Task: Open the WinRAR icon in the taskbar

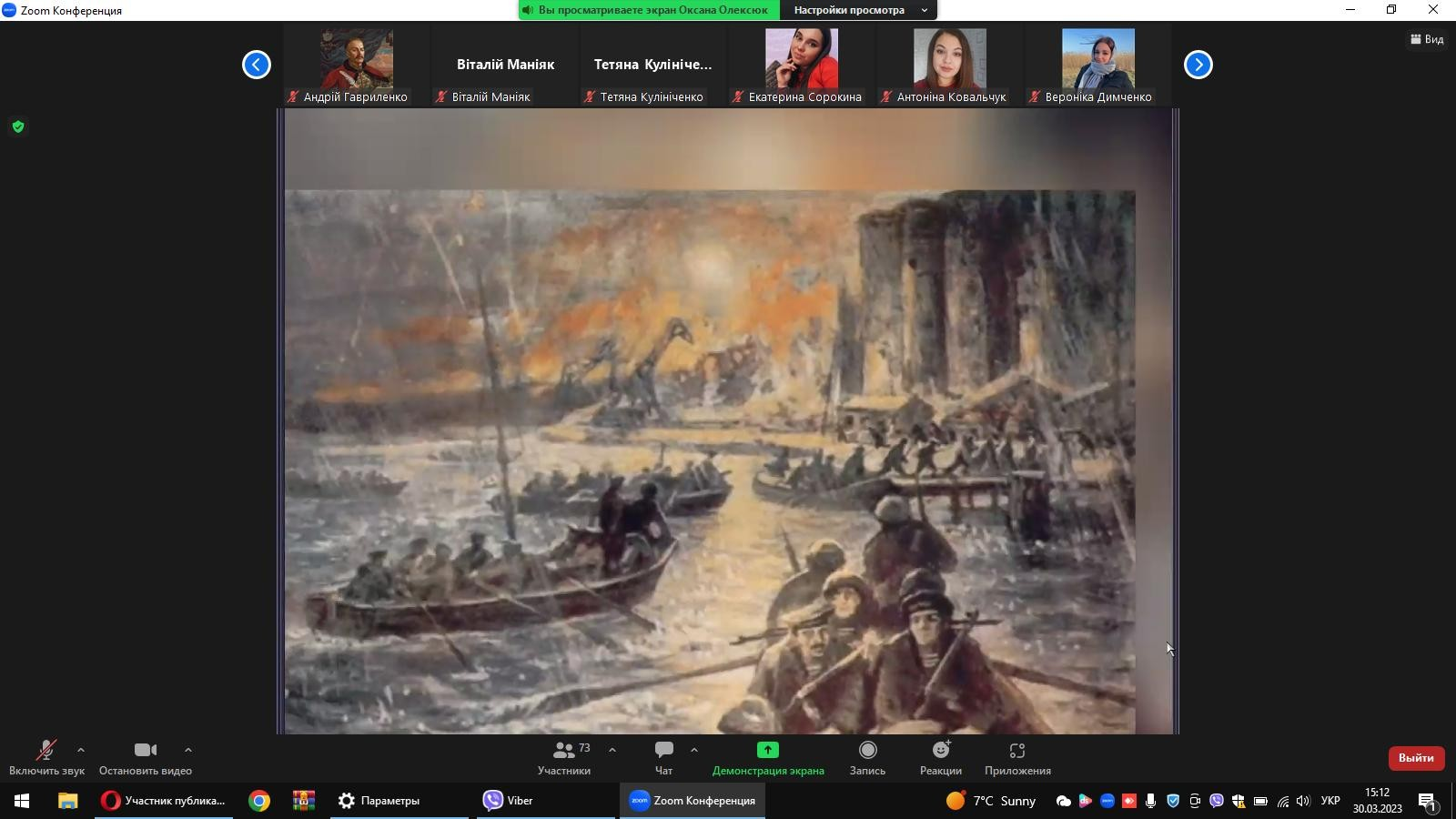Action: click(304, 801)
